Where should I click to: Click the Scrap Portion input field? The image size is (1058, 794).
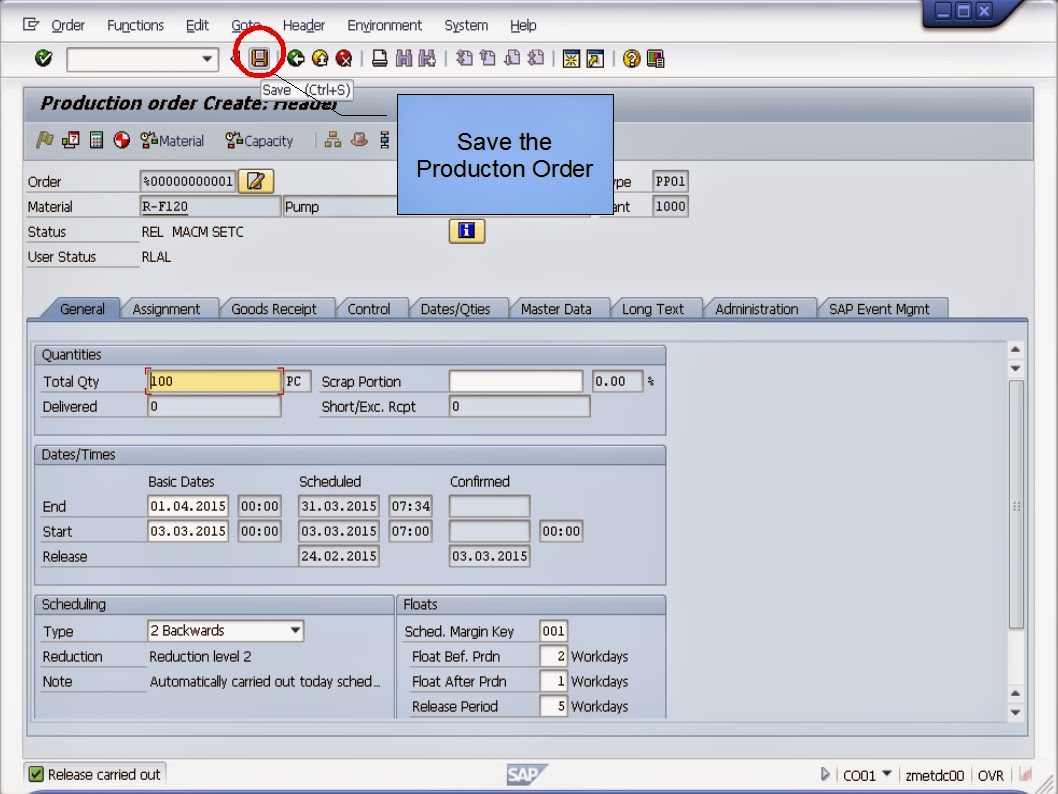point(516,381)
